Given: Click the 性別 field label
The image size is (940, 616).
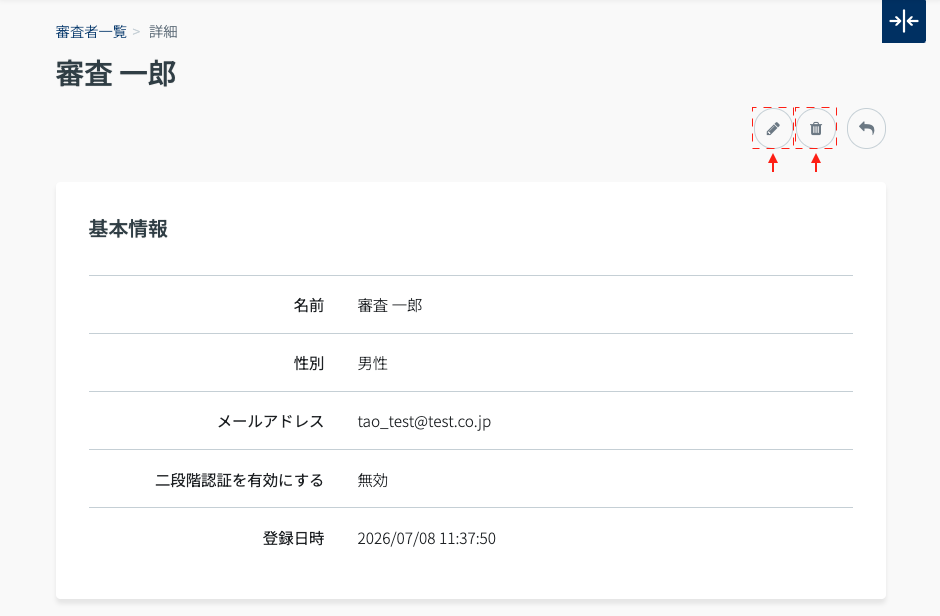Looking at the screenshot, I should click(309, 363).
